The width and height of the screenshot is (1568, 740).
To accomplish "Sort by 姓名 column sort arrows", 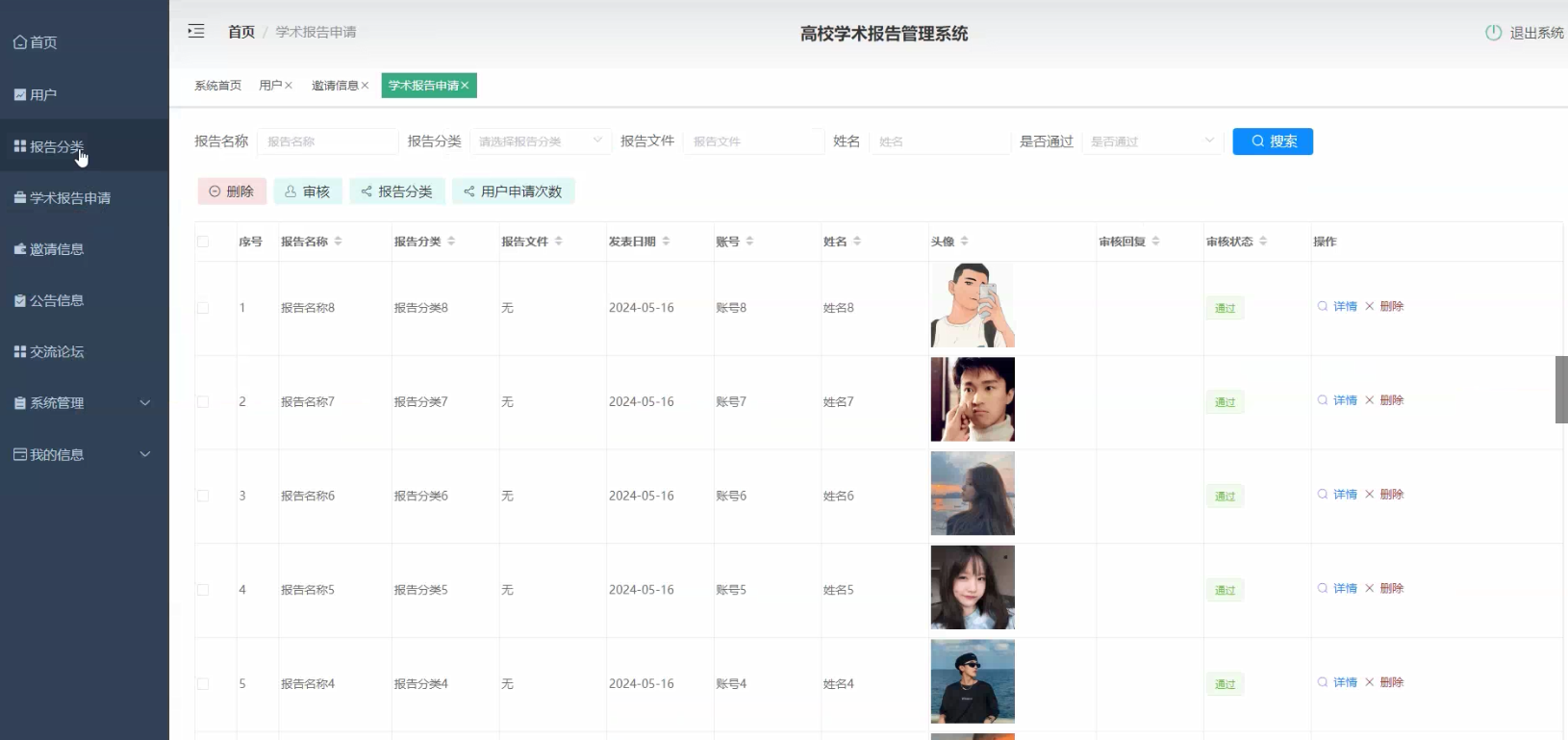I will coord(857,242).
